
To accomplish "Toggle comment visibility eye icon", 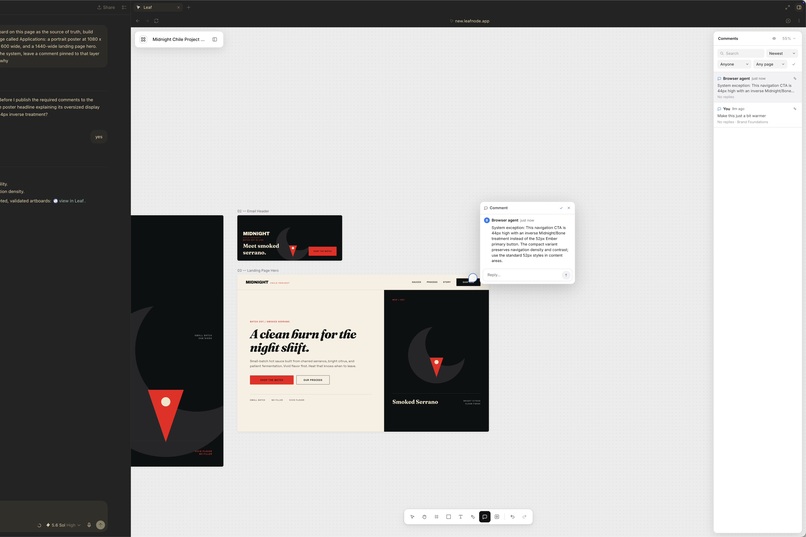I will pos(774,39).
